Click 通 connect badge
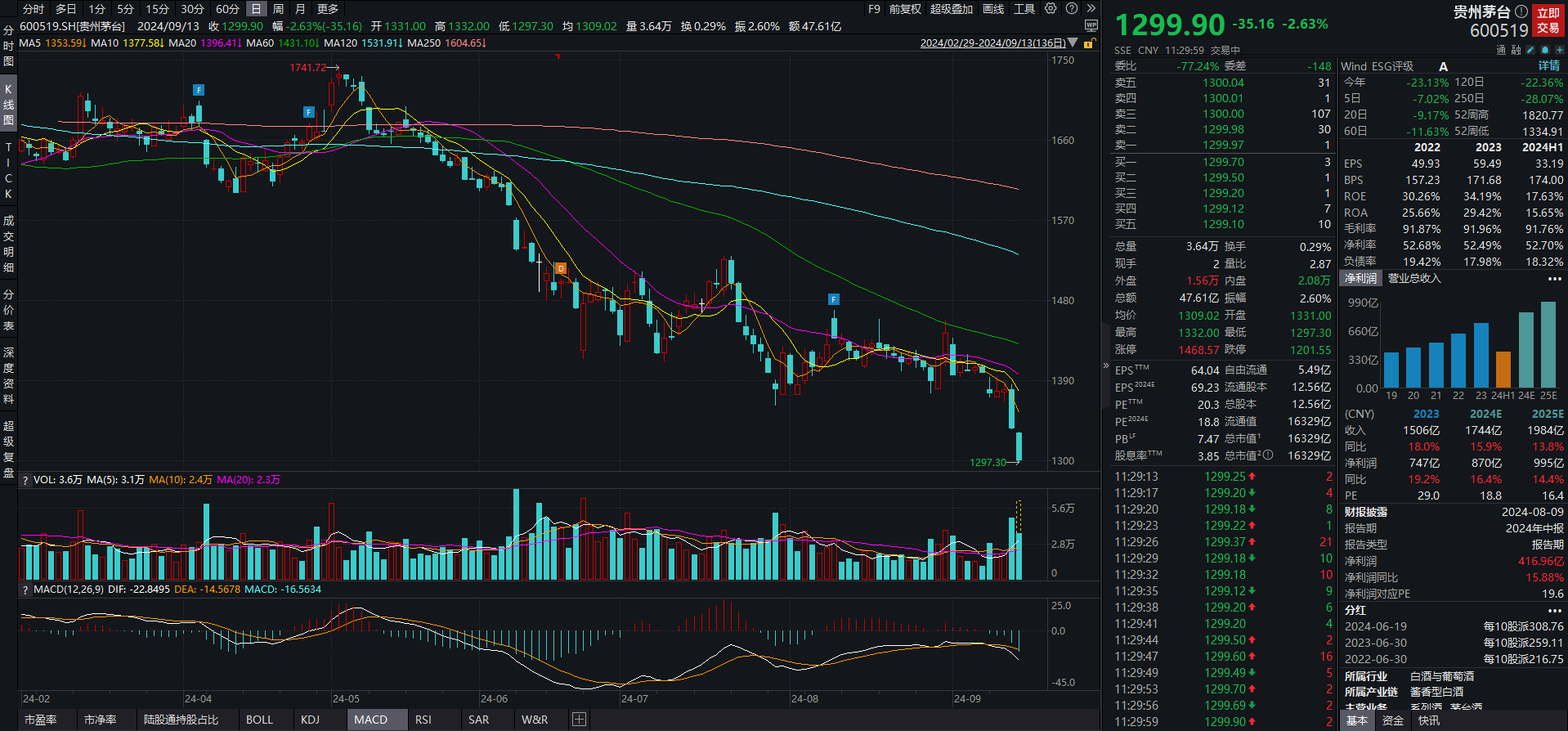The image size is (1568, 731). pyautogui.click(x=1501, y=50)
